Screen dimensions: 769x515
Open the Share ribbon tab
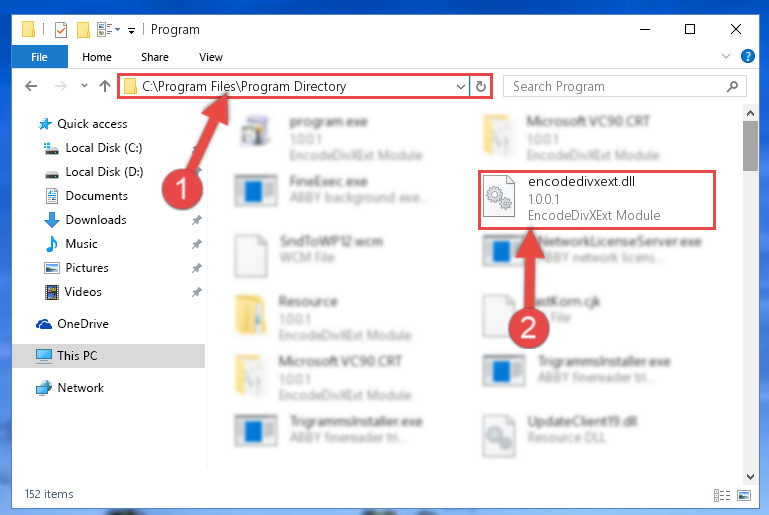pyautogui.click(x=154, y=57)
